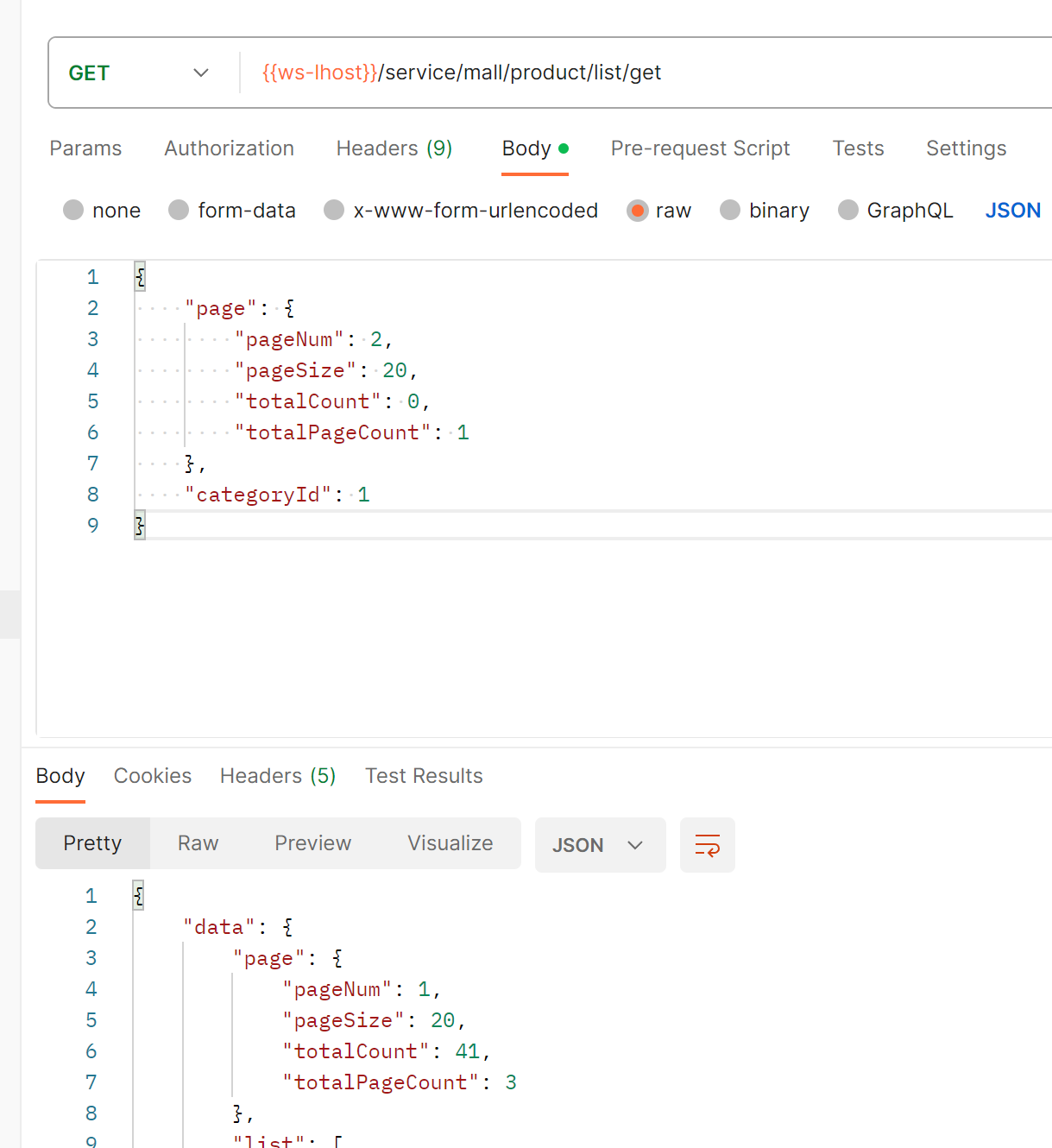Screen dimensions: 1052x1148
Task: Open the Pre-request Script tab
Action: point(700,148)
